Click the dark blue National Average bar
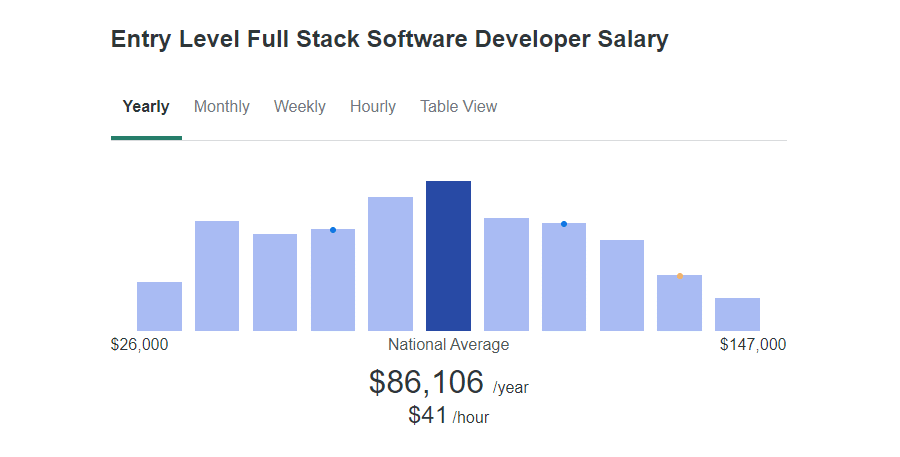The width and height of the screenshot is (900, 457). 448,256
